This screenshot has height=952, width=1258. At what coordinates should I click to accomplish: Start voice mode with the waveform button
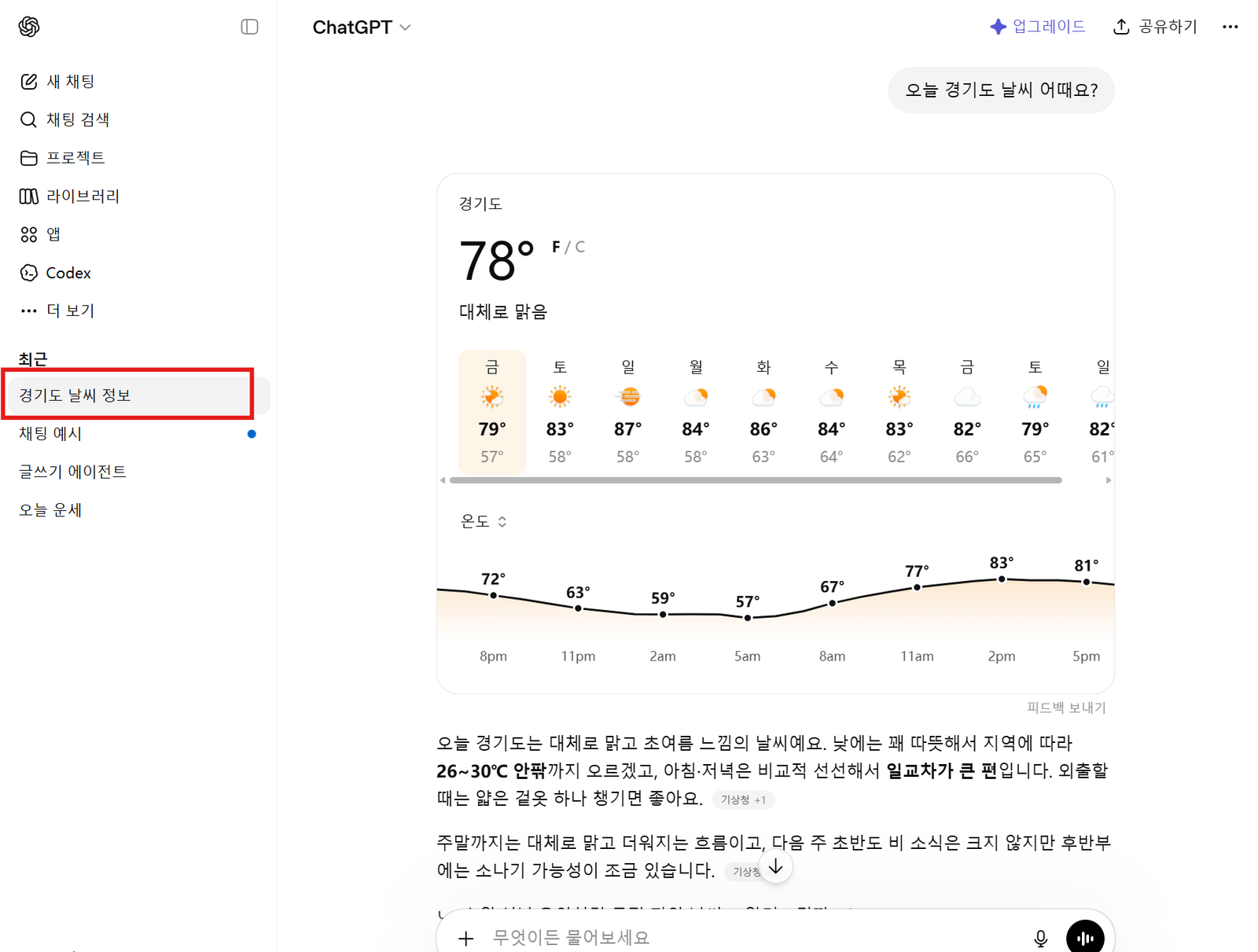(x=1085, y=937)
